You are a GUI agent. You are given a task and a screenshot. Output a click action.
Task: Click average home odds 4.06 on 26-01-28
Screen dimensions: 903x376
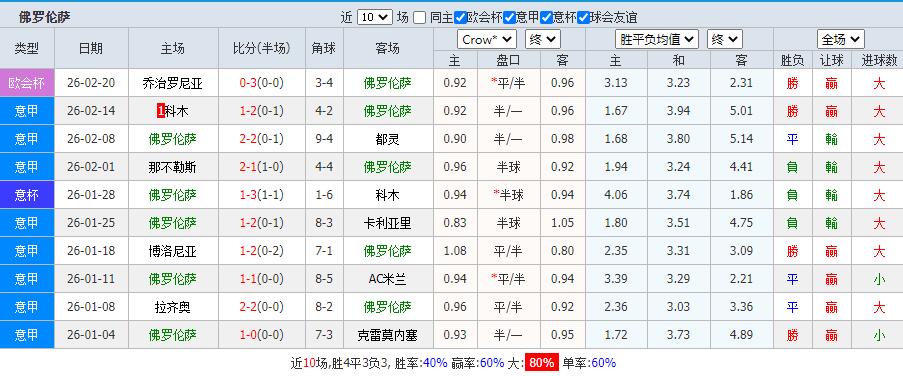point(616,195)
